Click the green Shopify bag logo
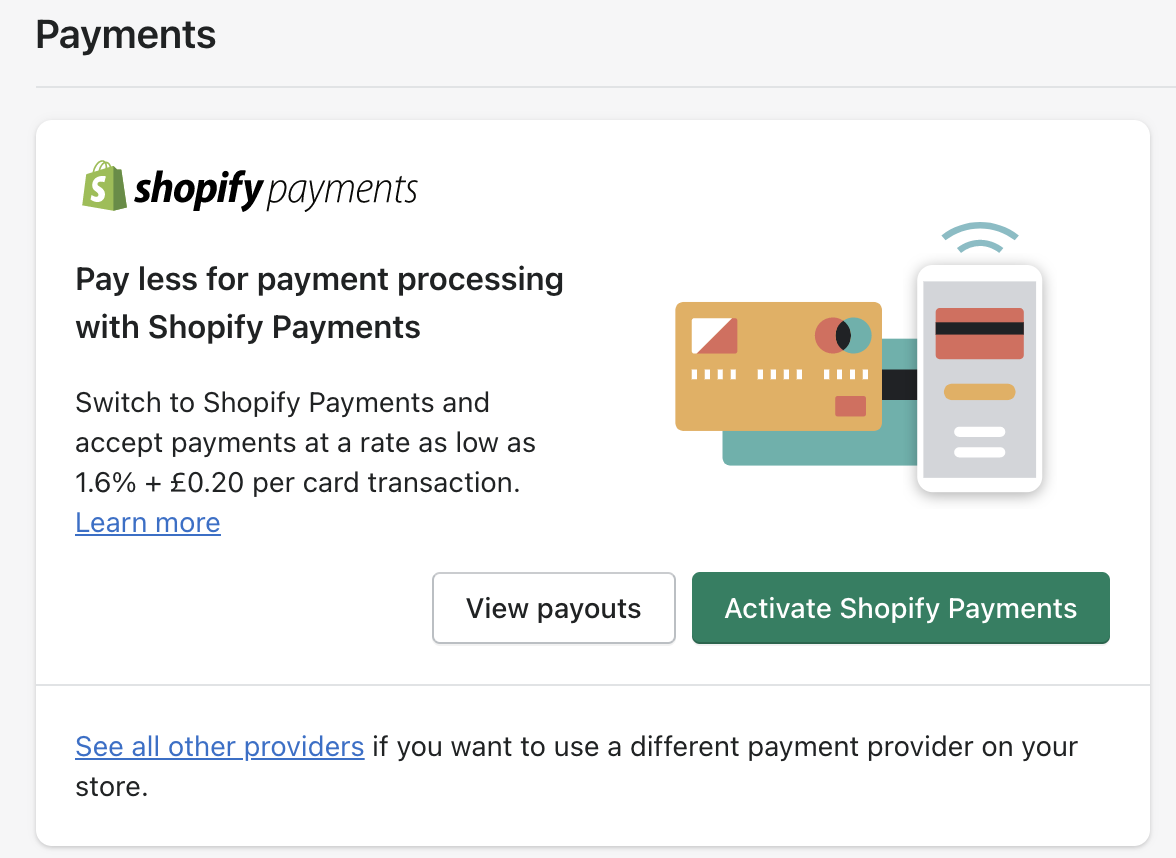Screen dimensions: 1176x858 click(104, 186)
